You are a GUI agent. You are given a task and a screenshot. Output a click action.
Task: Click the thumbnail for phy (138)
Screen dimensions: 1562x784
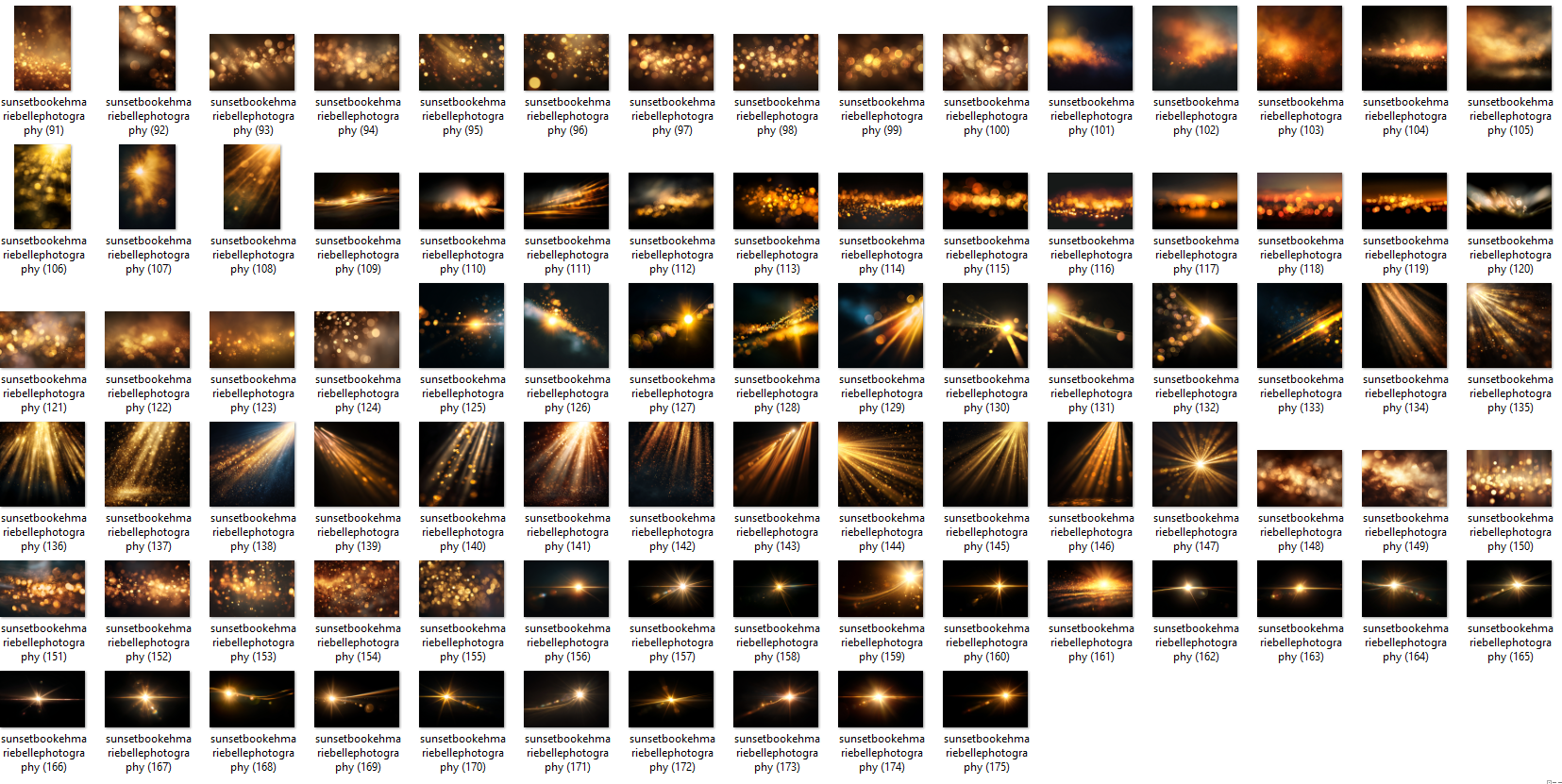(x=252, y=464)
